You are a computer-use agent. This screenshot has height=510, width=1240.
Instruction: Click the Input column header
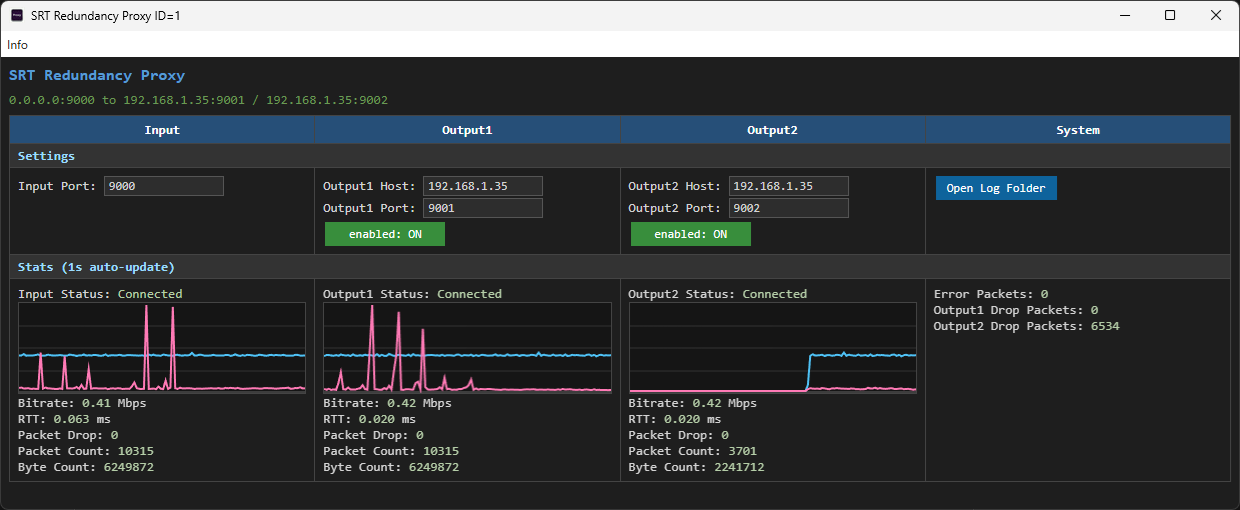click(162, 130)
